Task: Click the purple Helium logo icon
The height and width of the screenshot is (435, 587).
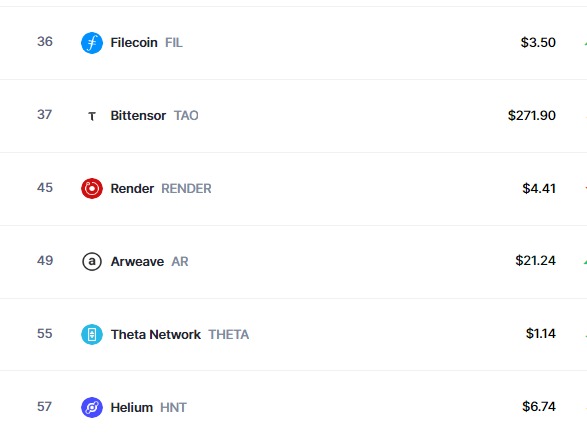Action: click(92, 407)
